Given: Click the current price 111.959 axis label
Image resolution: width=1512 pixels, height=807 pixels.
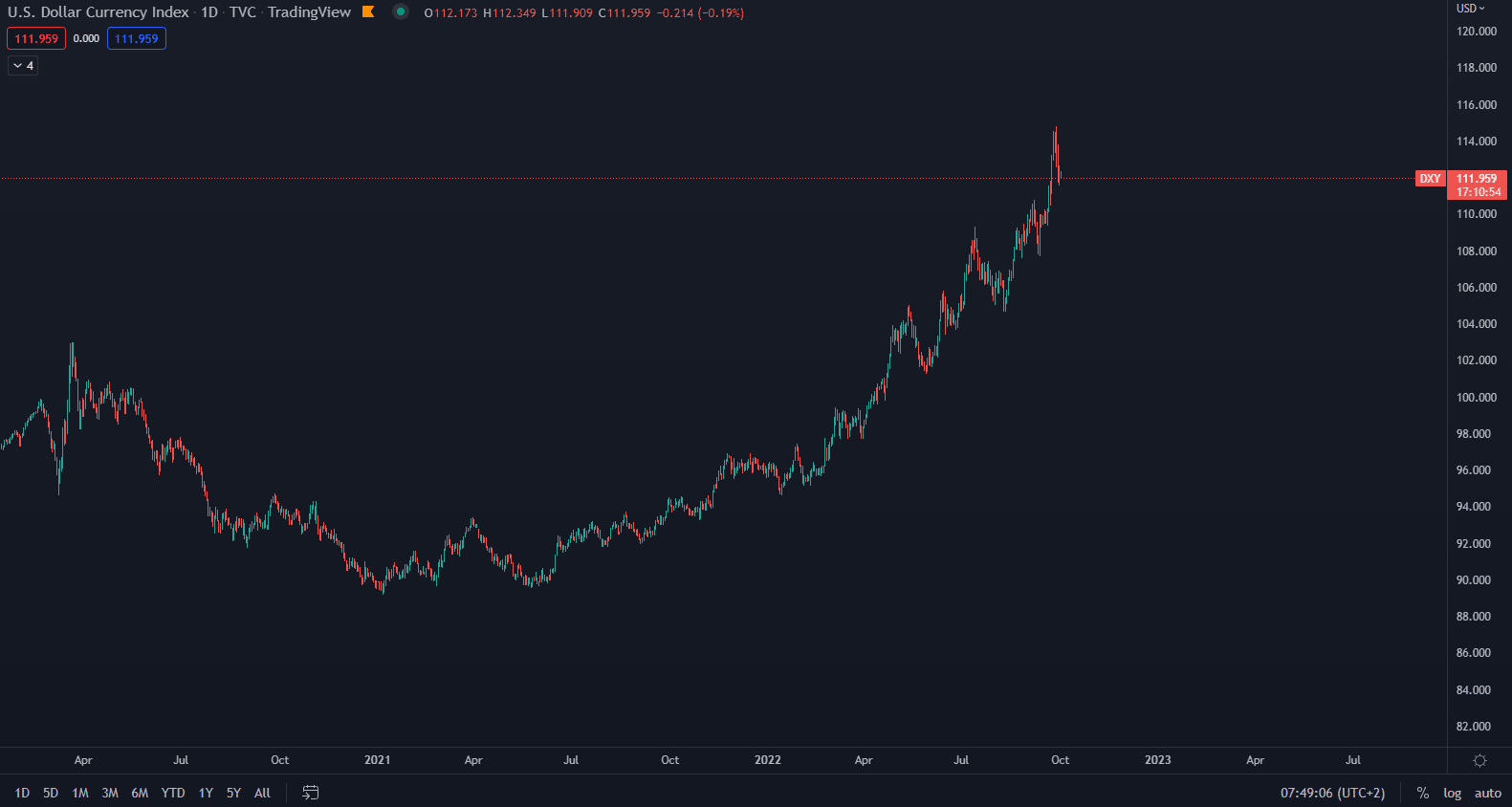Looking at the screenshot, I should 1477,179.
